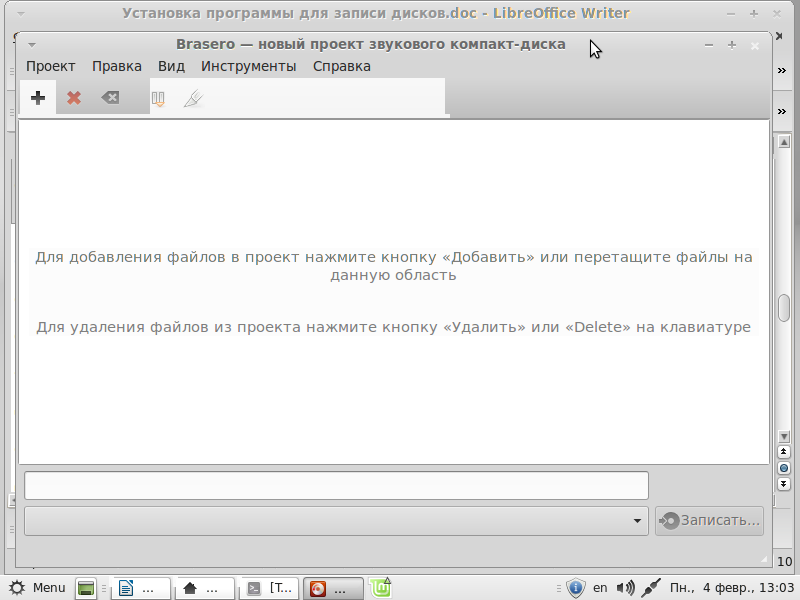Click the en keyboard layout indicator
The width and height of the screenshot is (800, 600).
point(601,588)
